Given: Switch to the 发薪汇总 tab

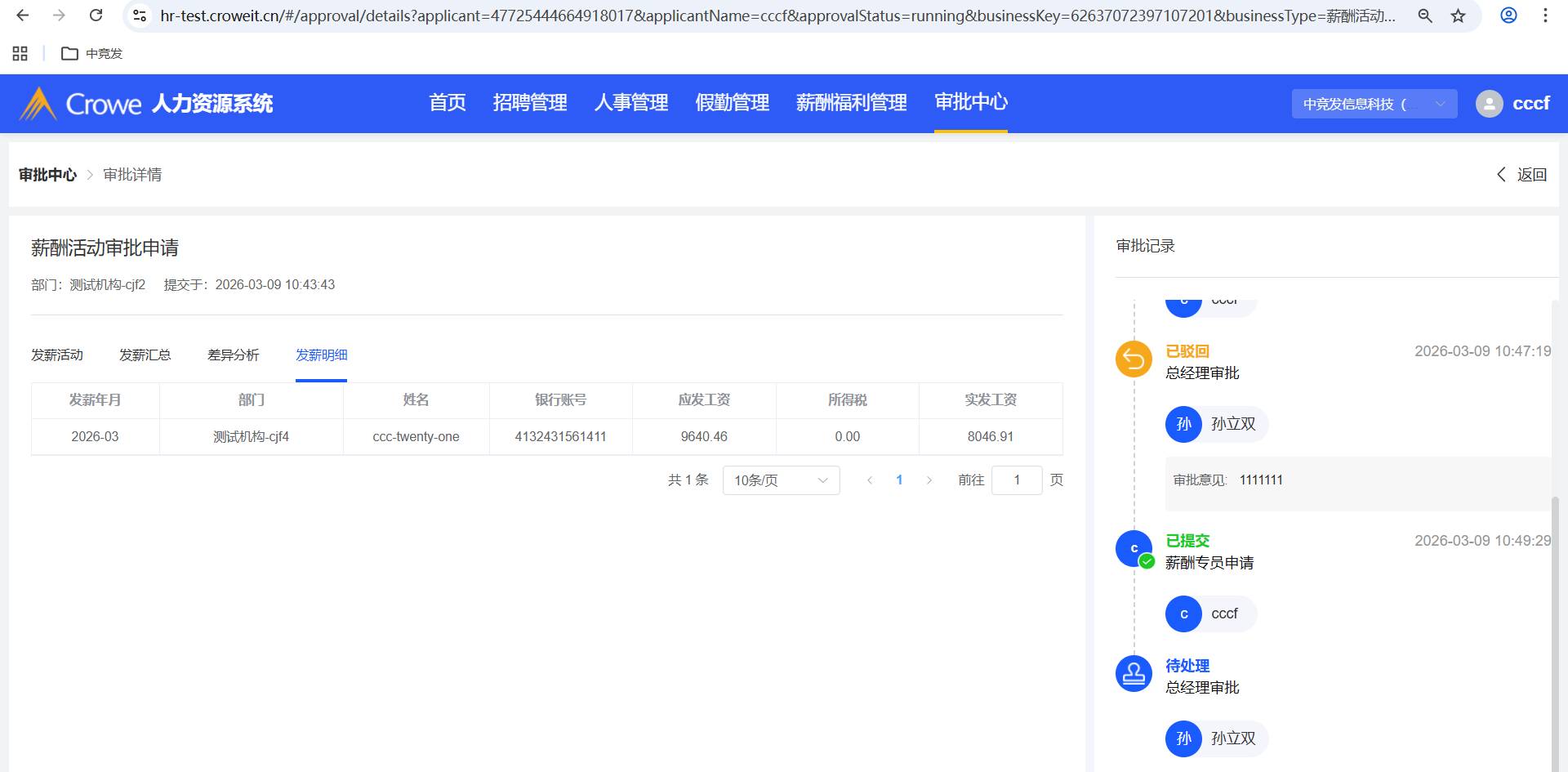Looking at the screenshot, I should click(145, 355).
